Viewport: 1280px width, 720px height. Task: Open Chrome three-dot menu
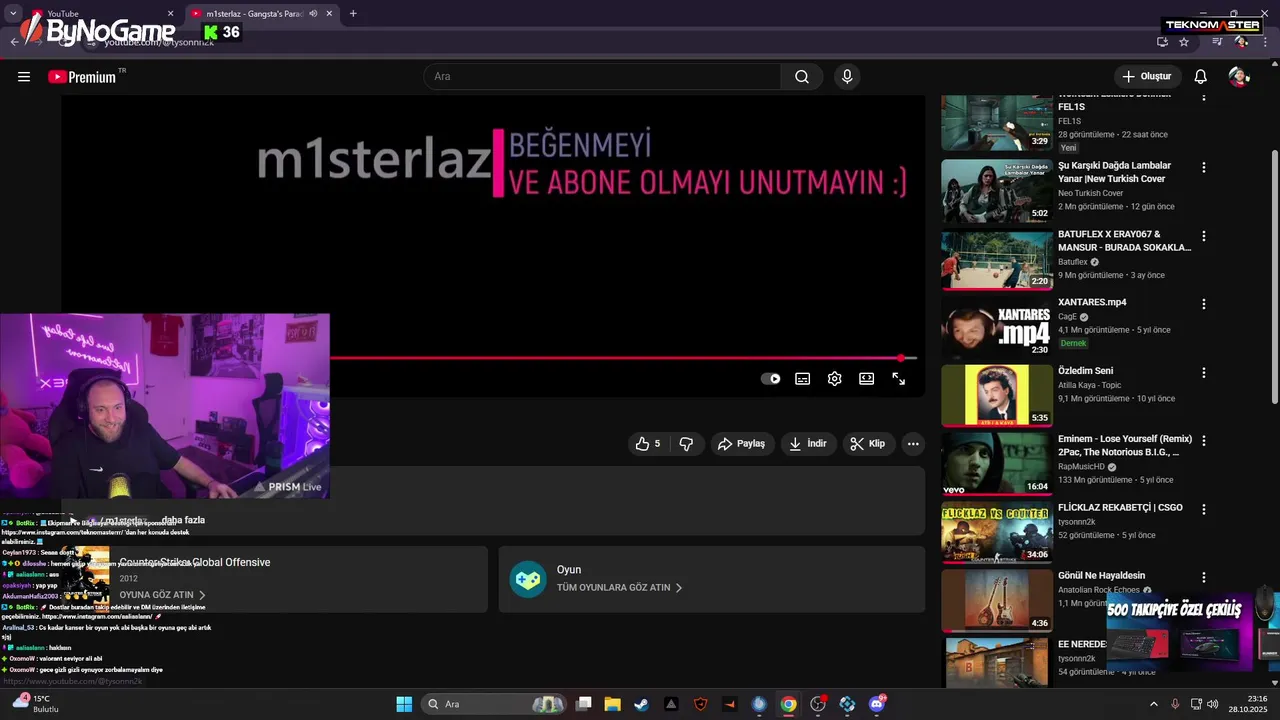1265,42
